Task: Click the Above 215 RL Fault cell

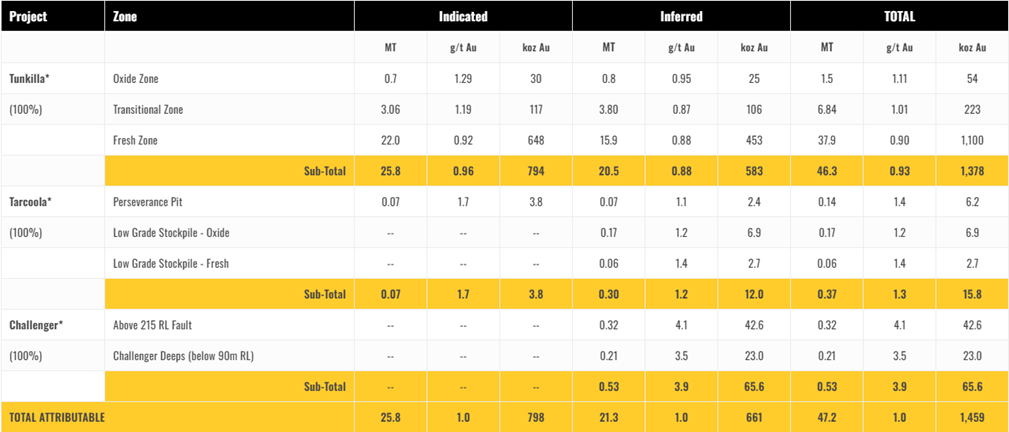Action: [x=151, y=325]
